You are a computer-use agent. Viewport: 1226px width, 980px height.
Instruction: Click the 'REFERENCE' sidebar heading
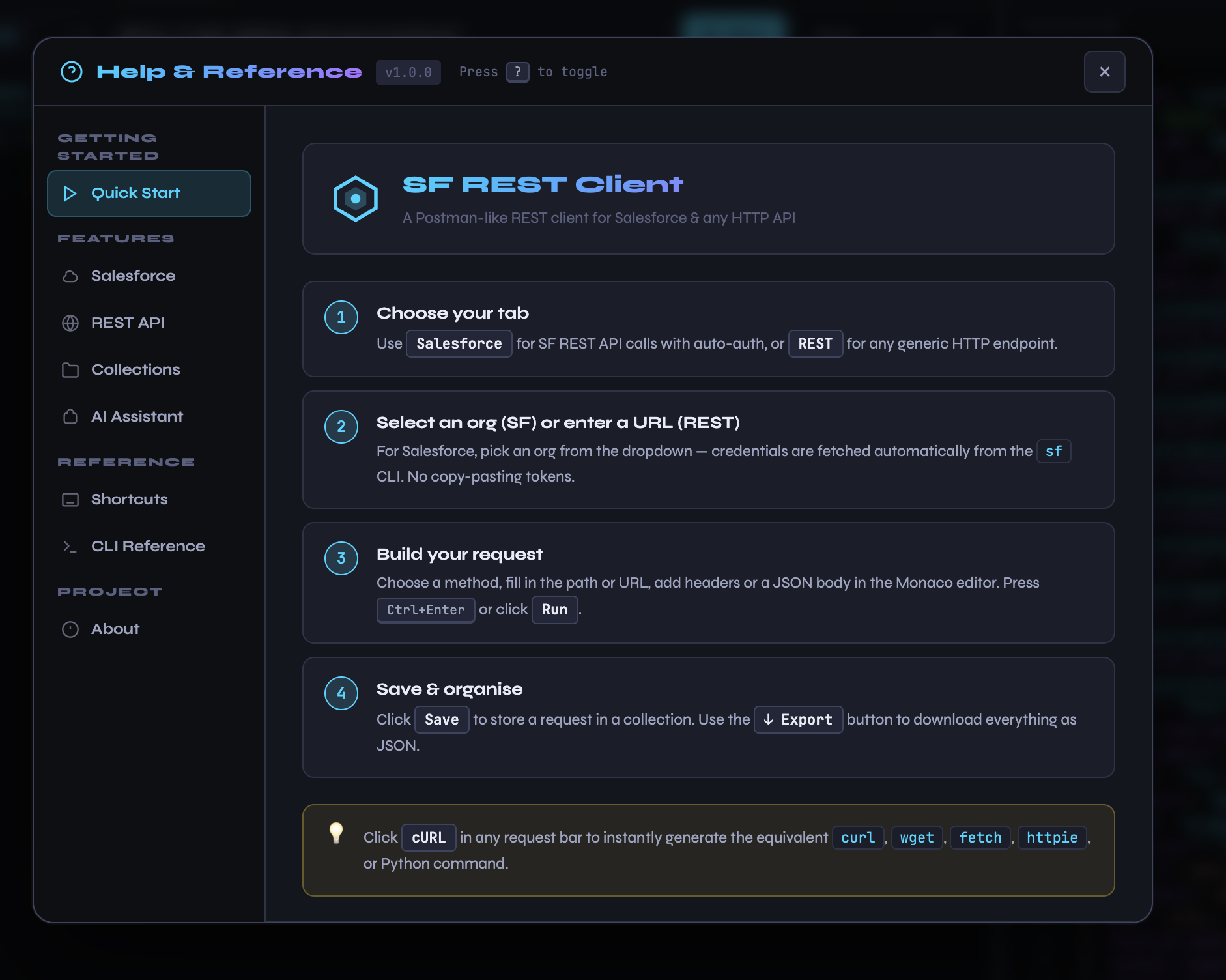tap(126, 463)
